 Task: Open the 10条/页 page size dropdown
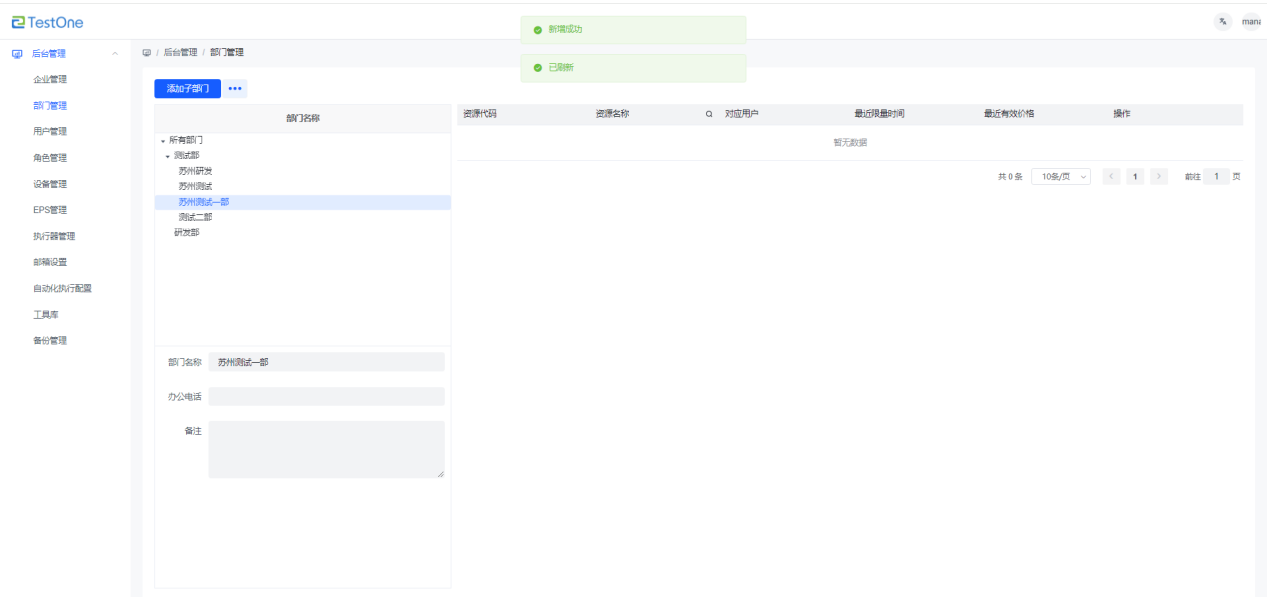1060,177
